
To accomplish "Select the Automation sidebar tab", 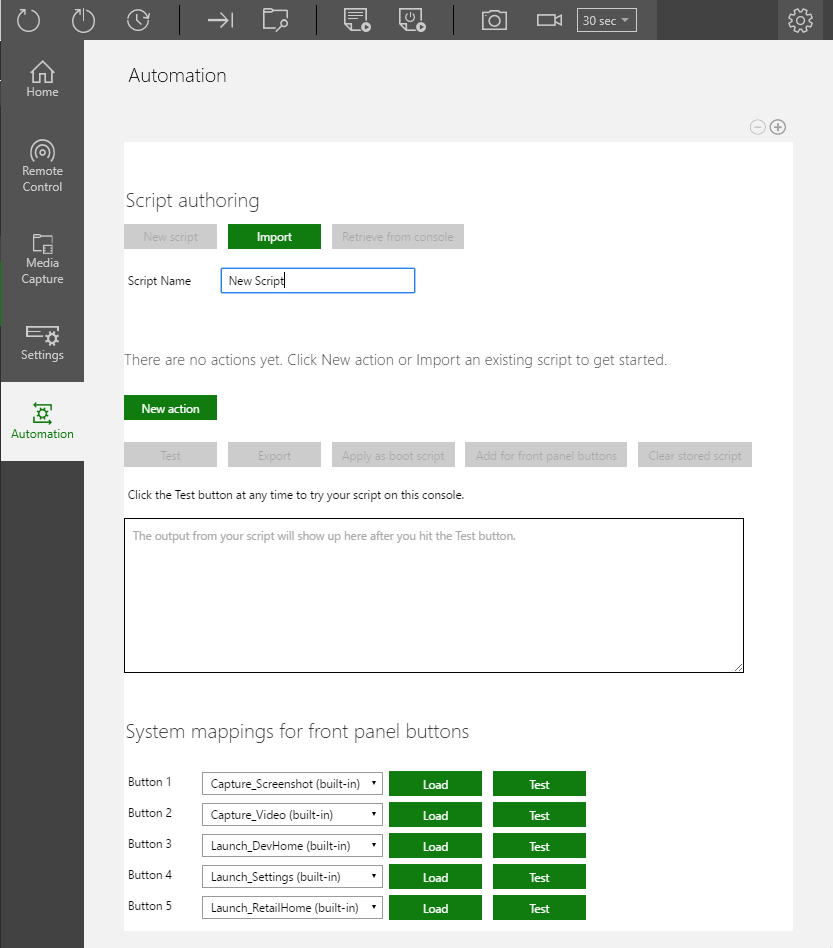I will (42, 421).
